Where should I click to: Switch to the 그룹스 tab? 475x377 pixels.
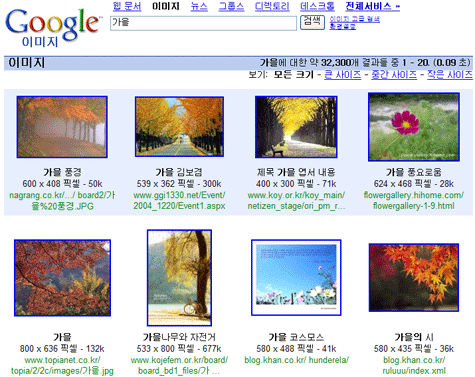click(x=231, y=6)
